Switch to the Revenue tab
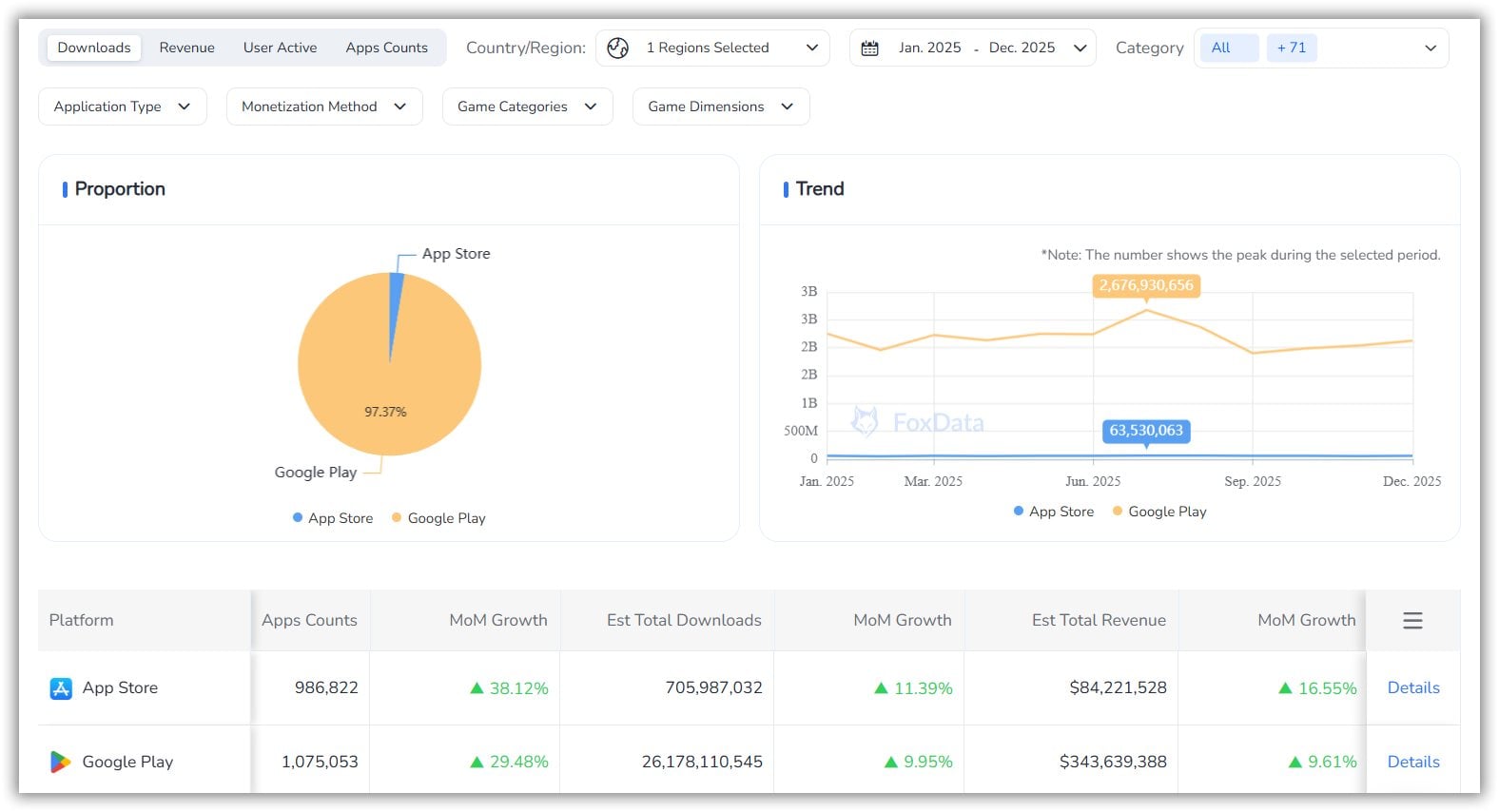 pyautogui.click(x=186, y=48)
